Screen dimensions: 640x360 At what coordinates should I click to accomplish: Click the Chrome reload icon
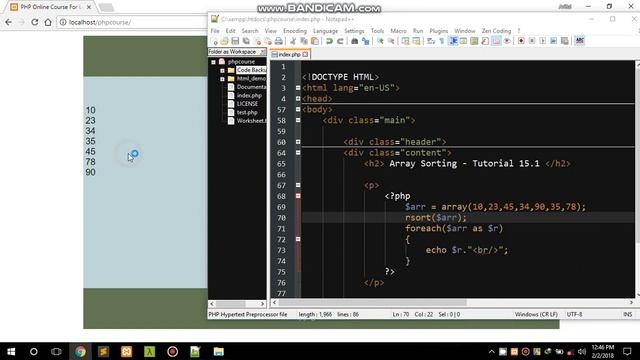[x=35, y=22]
